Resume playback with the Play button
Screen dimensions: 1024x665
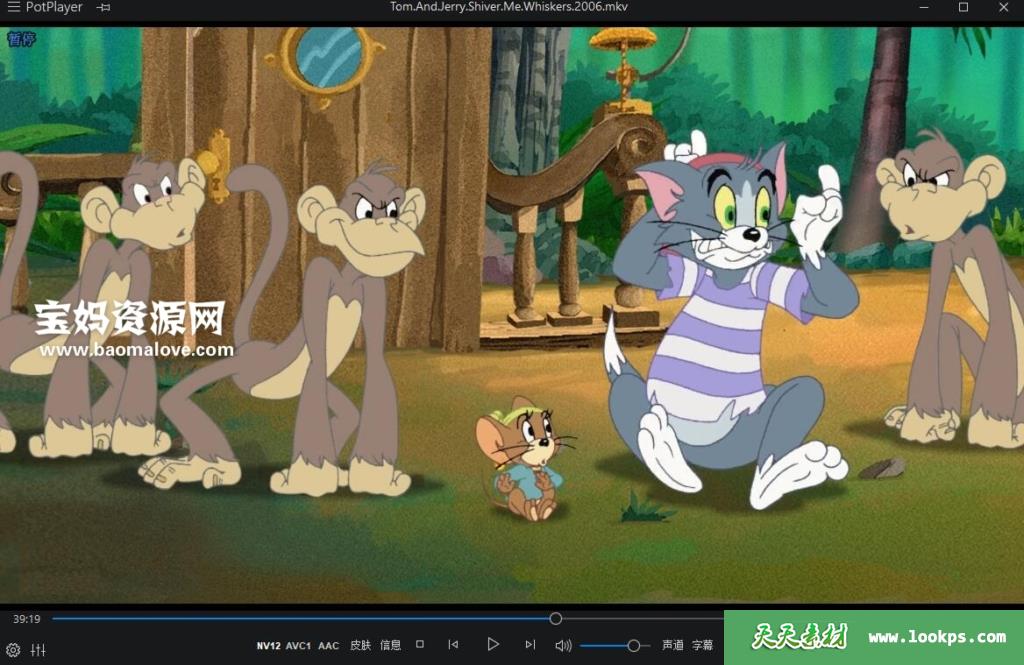(x=493, y=645)
